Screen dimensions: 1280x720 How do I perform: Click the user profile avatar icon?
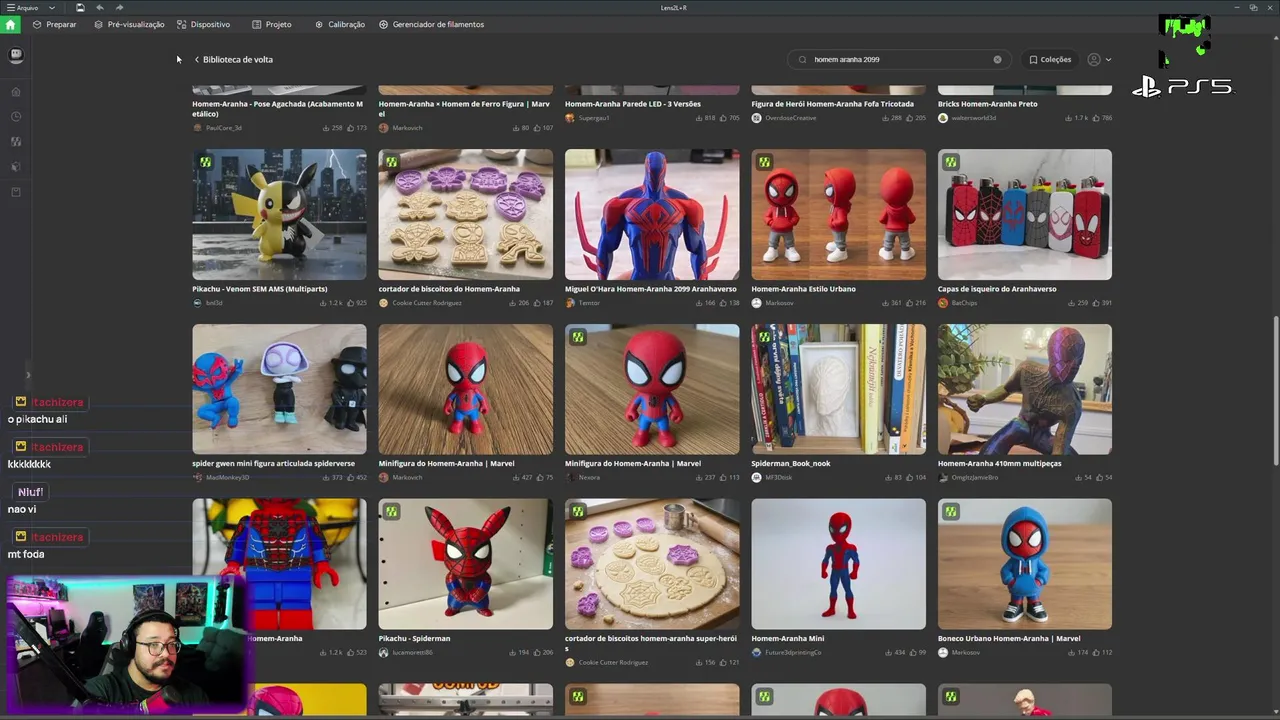tap(1094, 59)
